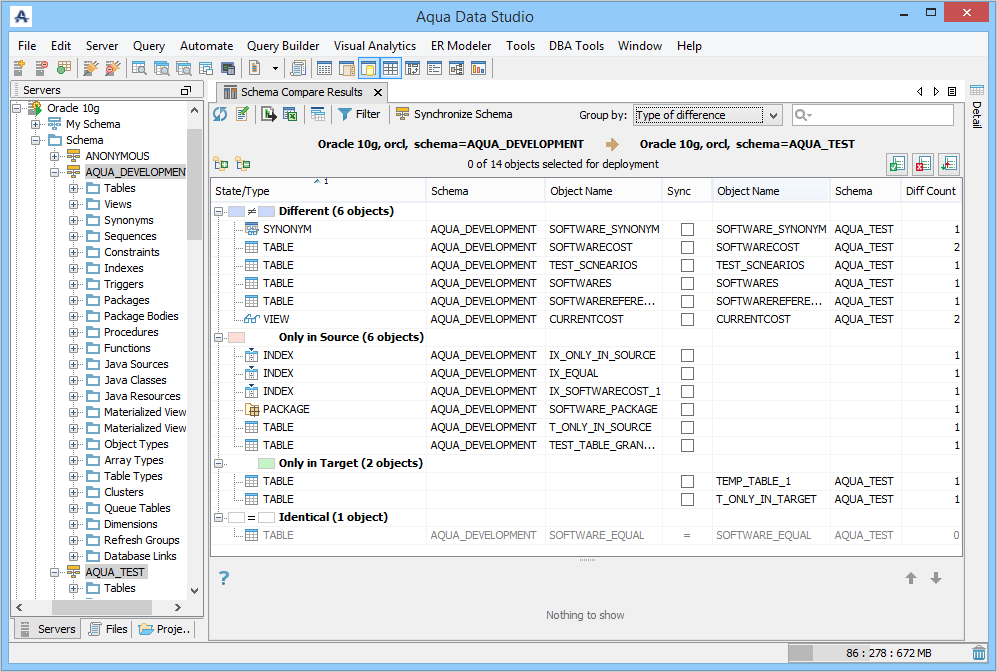Screen dimensions: 997x672
Task: Click the trash can icon in status bar
Action: (978, 653)
